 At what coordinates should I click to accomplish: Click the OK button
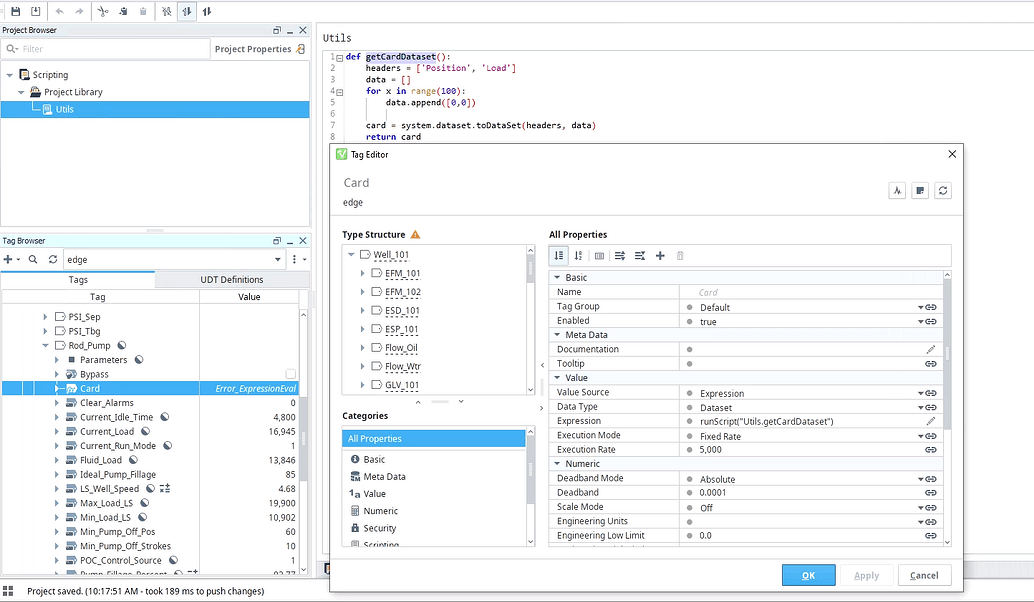[x=808, y=575]
